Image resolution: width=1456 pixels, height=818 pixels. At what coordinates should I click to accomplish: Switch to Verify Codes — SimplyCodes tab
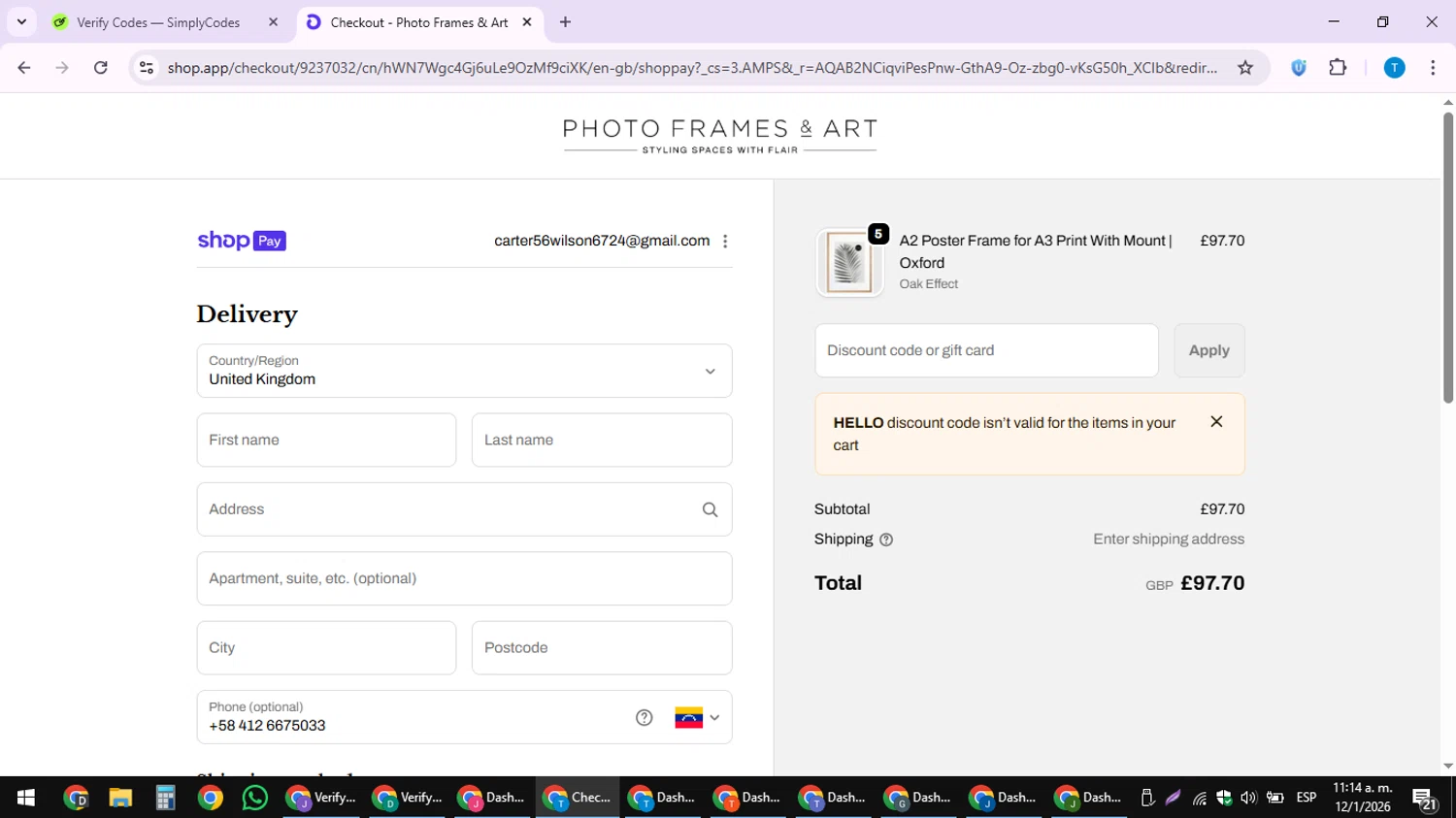(x=158, y=22)
